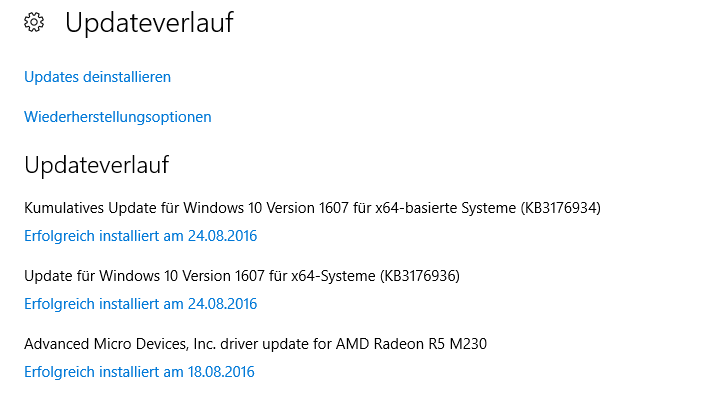Viewport: 726px width, 395px height.
Task: Click date 24.08.2016 under the cumulative update
Action: click(x=222, y=236)
